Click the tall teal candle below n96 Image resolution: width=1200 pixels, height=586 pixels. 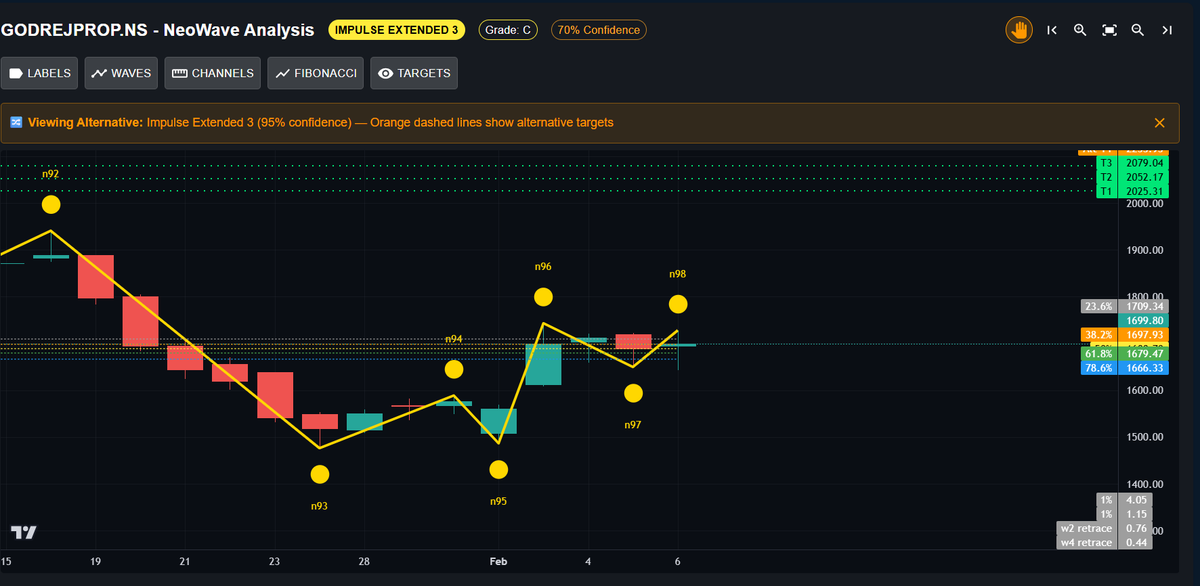543,365
